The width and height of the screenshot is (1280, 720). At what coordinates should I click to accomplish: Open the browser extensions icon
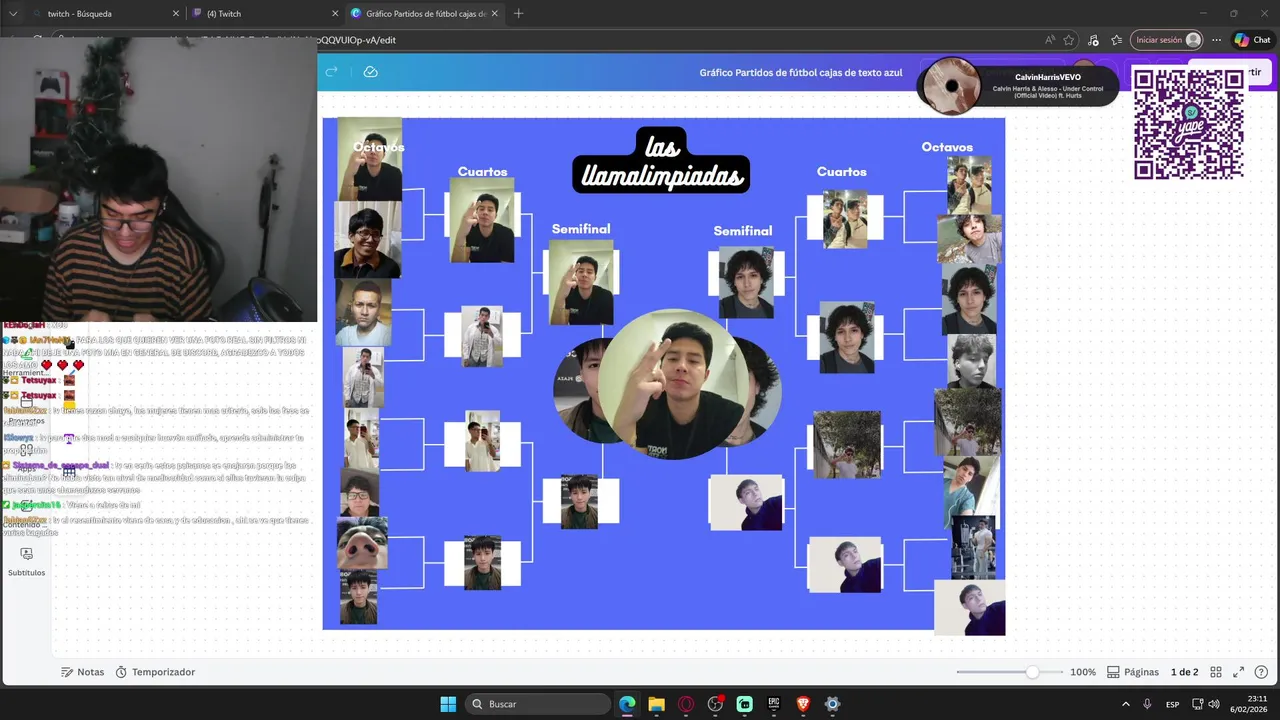pyautogui.click(x=1093, y=40)
